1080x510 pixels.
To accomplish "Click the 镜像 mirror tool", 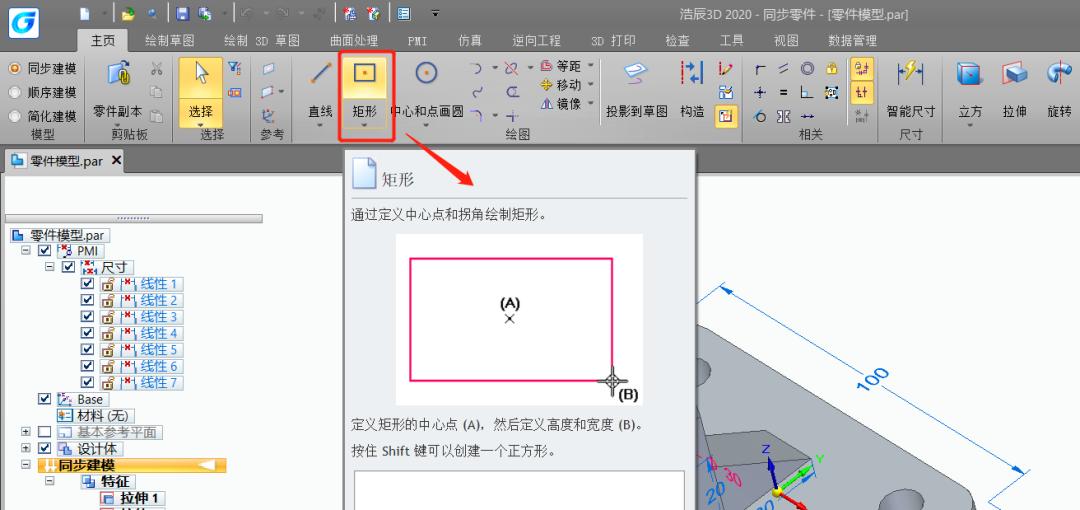I will pos(561,103).
